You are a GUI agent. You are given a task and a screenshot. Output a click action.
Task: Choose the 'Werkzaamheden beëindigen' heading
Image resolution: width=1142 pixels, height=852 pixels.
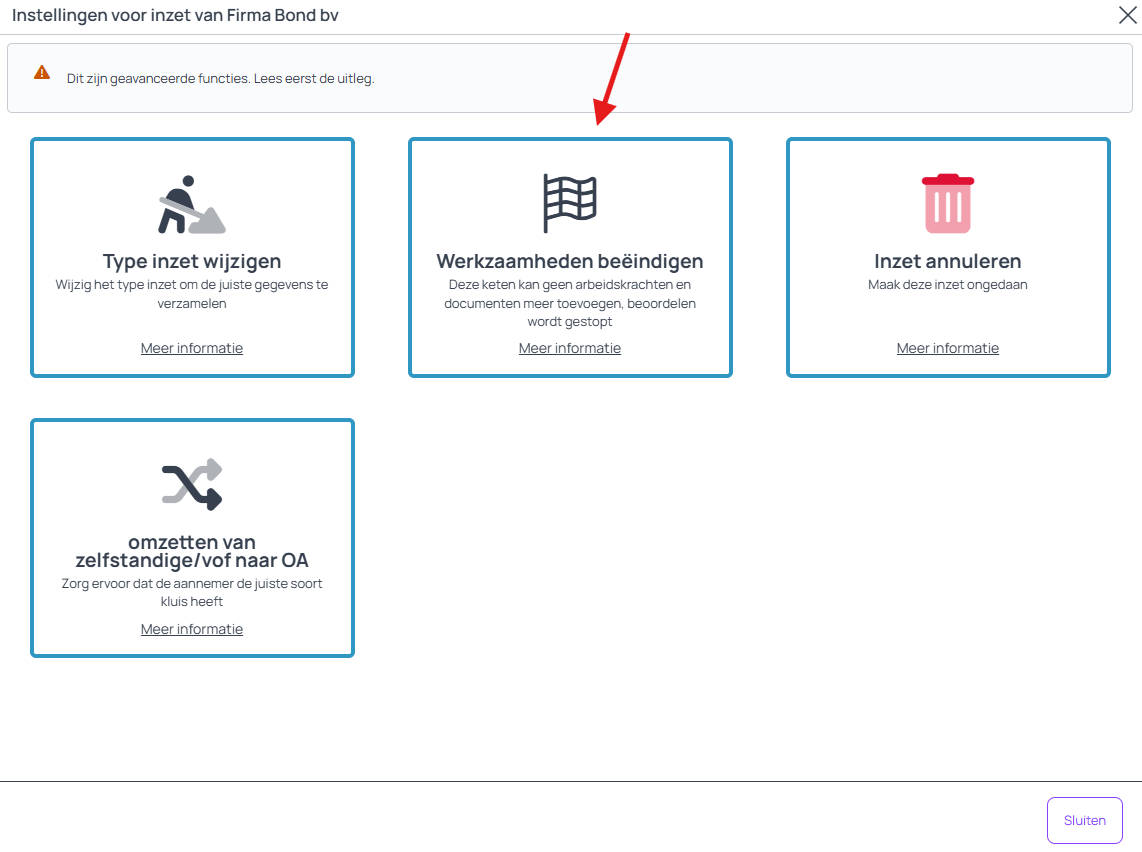tap(570, 261)
